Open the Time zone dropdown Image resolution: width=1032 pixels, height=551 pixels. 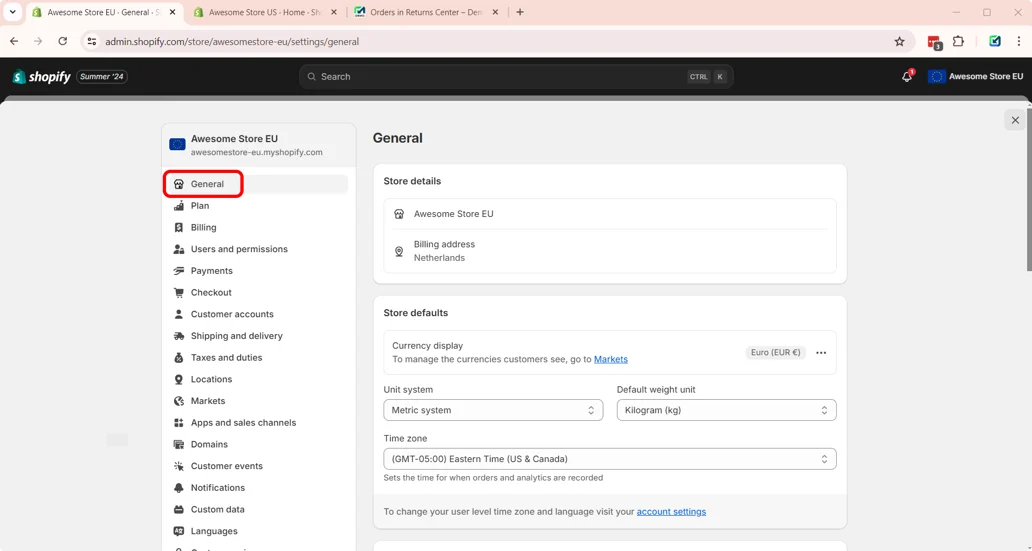(609, 459)
